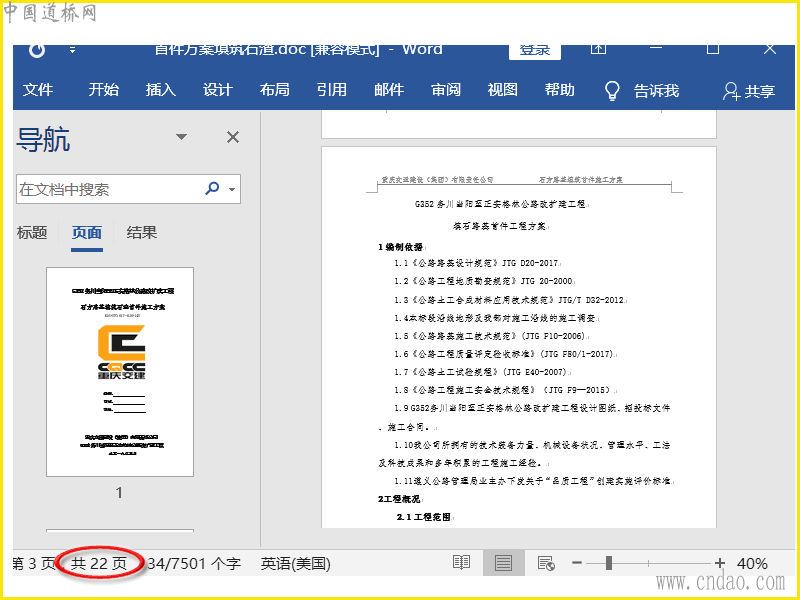This screenshot has width=800, height=600.
Task: Click the 告诉我 lightbulb search
Action: (642, 91)
